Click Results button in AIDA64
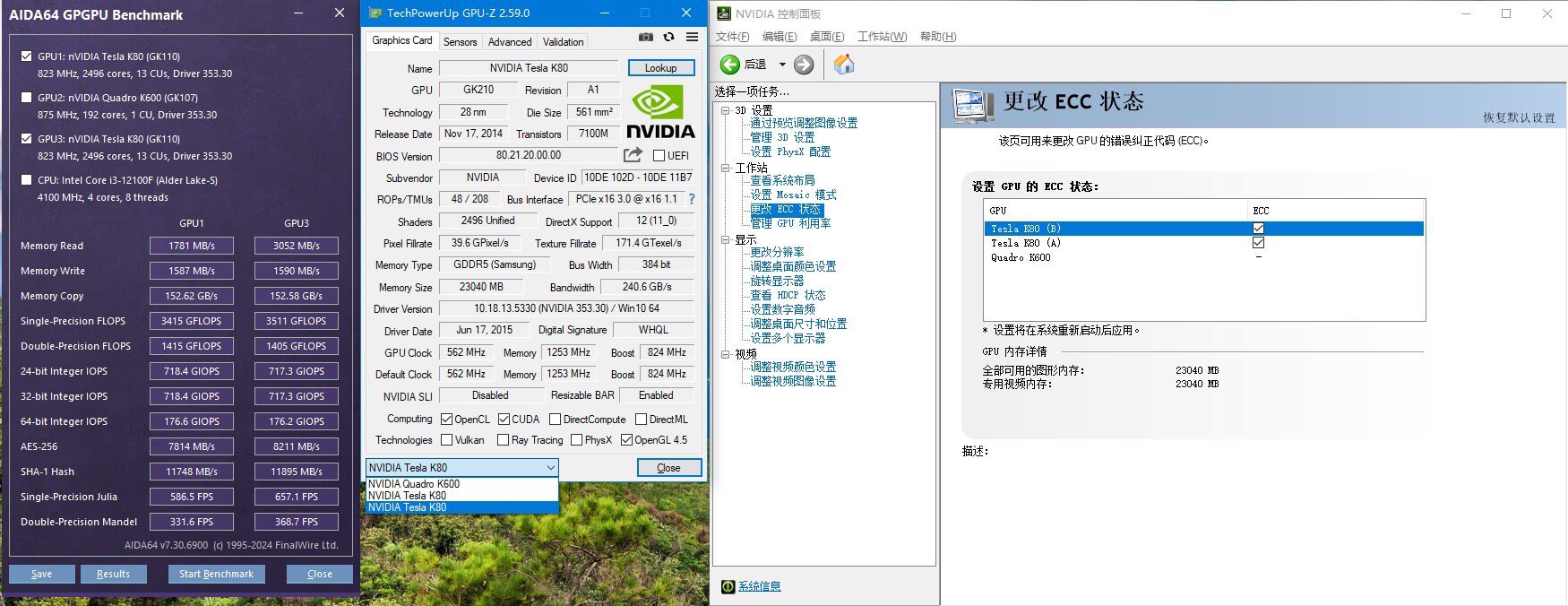The width and height of the screenshot is (1568, 606). tap(113, 574)
